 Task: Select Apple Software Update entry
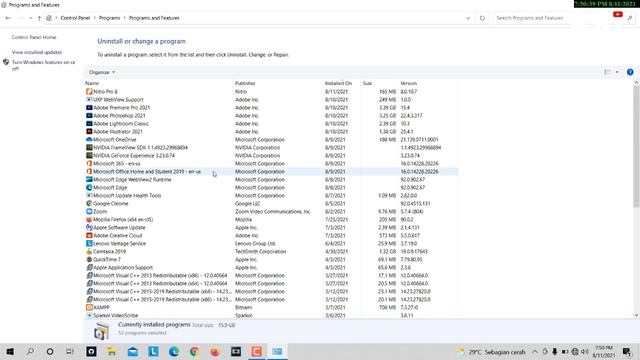pyautogui.click(x=119, y=227)
